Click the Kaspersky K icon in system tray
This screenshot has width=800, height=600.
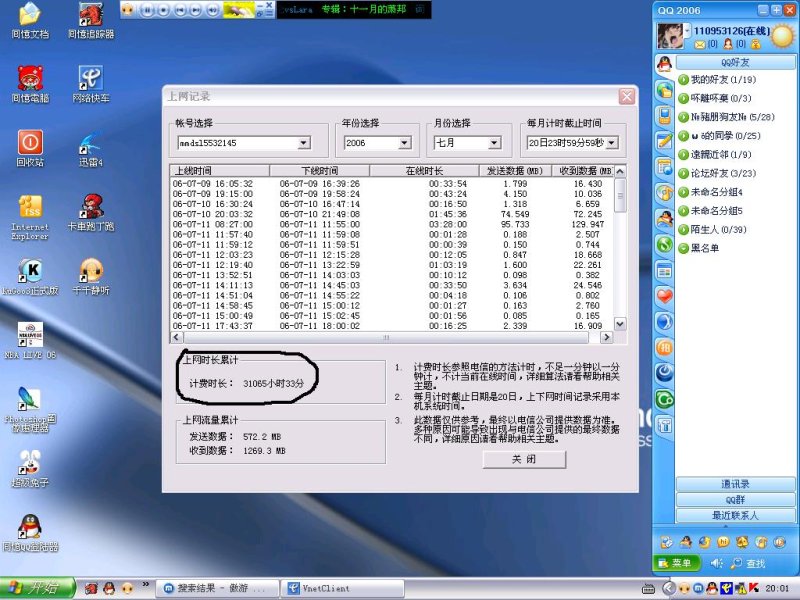point(753,588)
